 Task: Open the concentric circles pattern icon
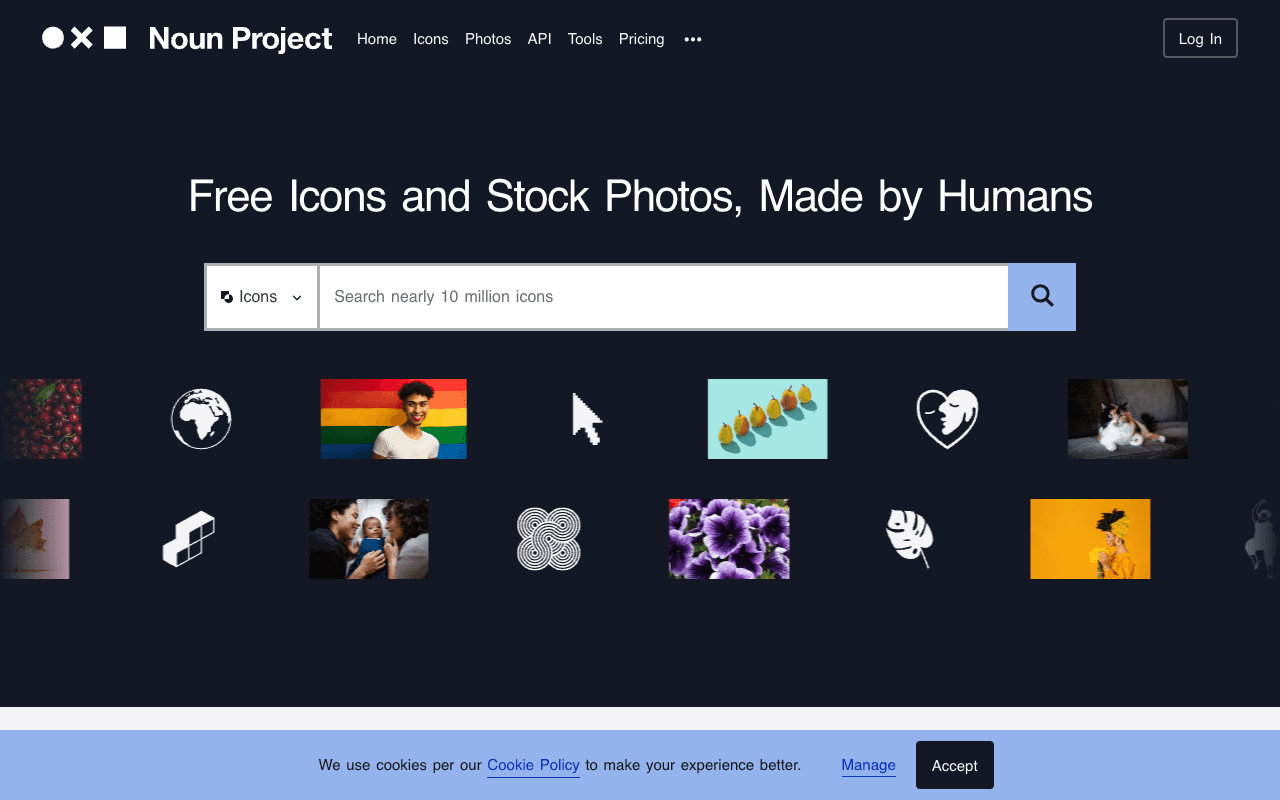tap(549, 539)
